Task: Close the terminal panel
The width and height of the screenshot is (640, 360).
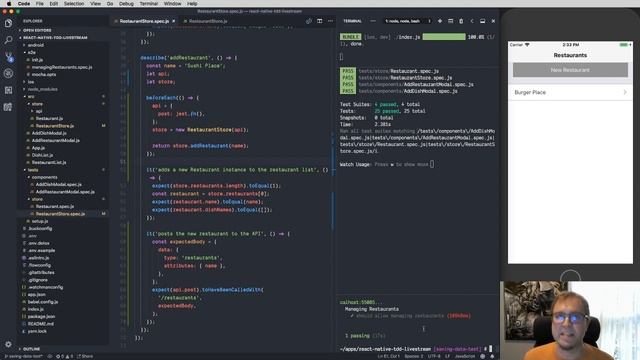Action: pos(493,21)
